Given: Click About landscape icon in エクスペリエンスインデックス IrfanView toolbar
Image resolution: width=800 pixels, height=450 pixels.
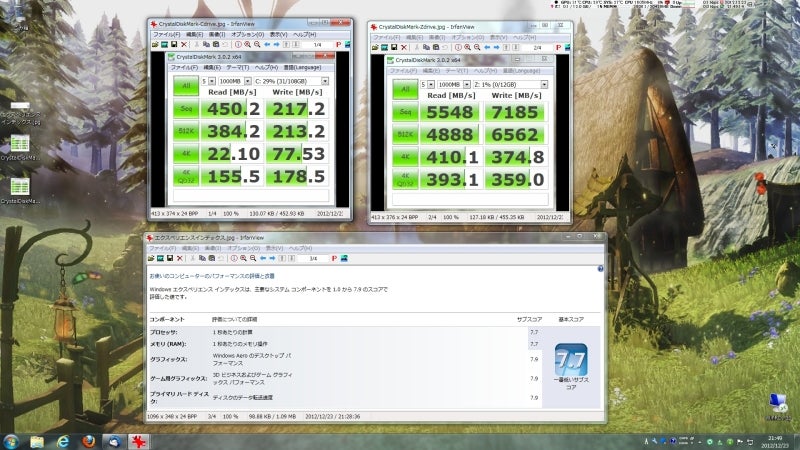Looking at the screenshot, I should pos(344,259).
